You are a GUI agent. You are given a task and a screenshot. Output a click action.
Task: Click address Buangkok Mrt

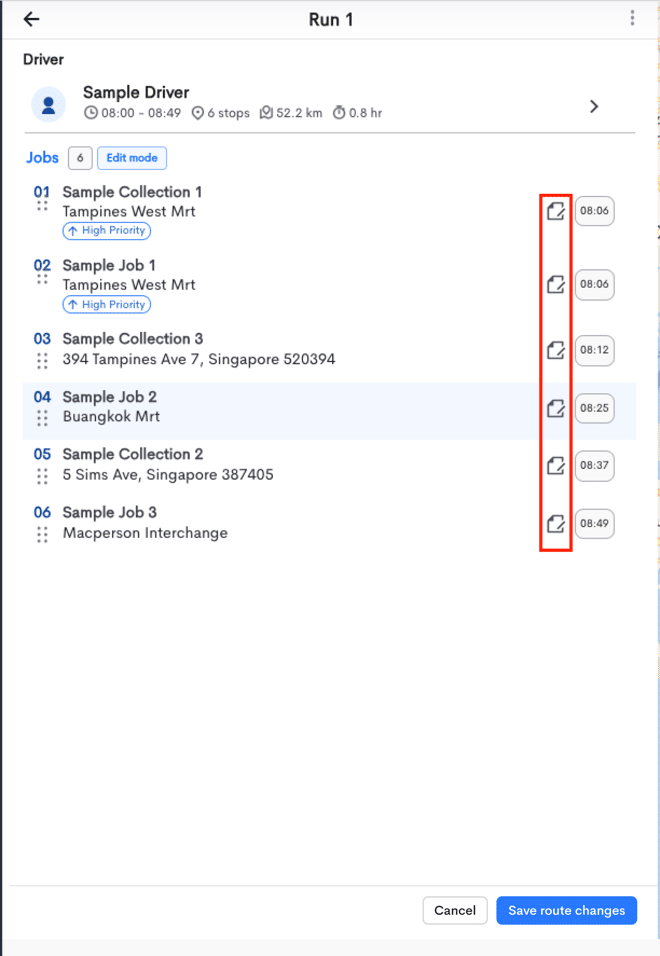click(112, 416)
